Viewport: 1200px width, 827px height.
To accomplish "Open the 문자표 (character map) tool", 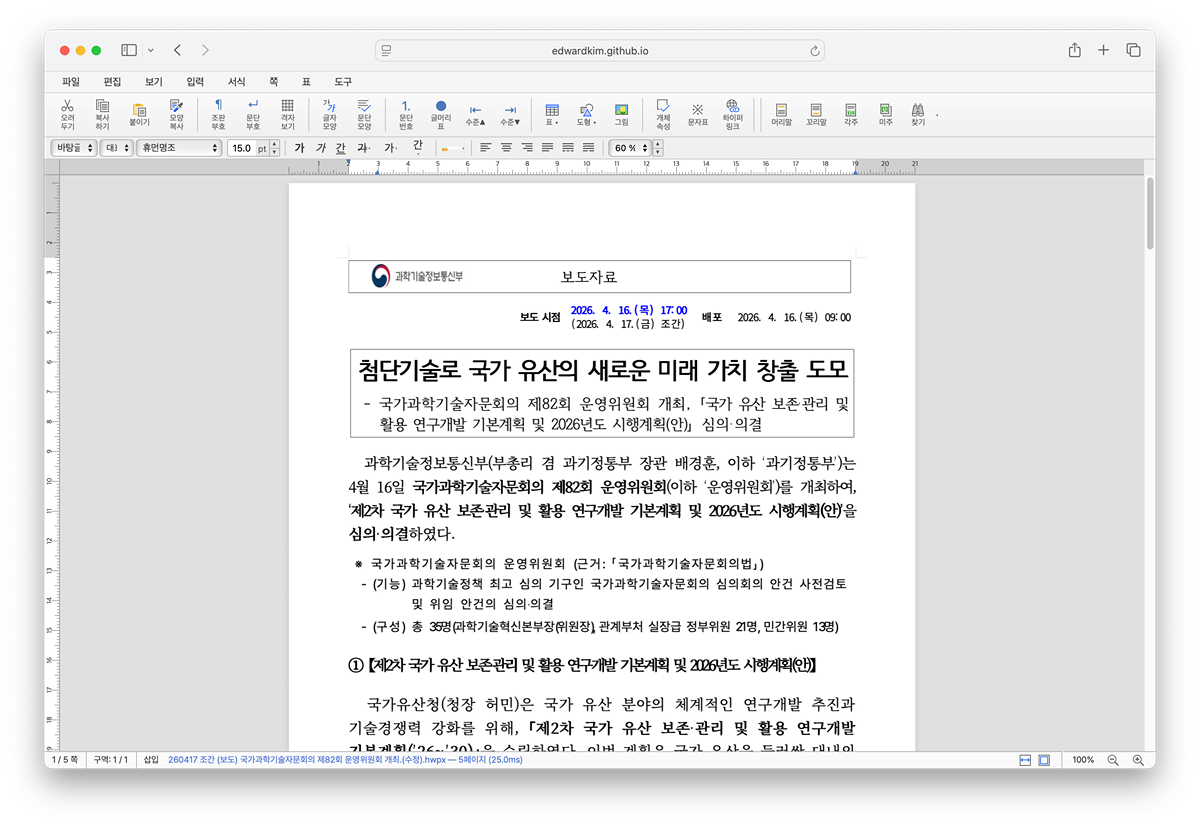I will 697,113.
